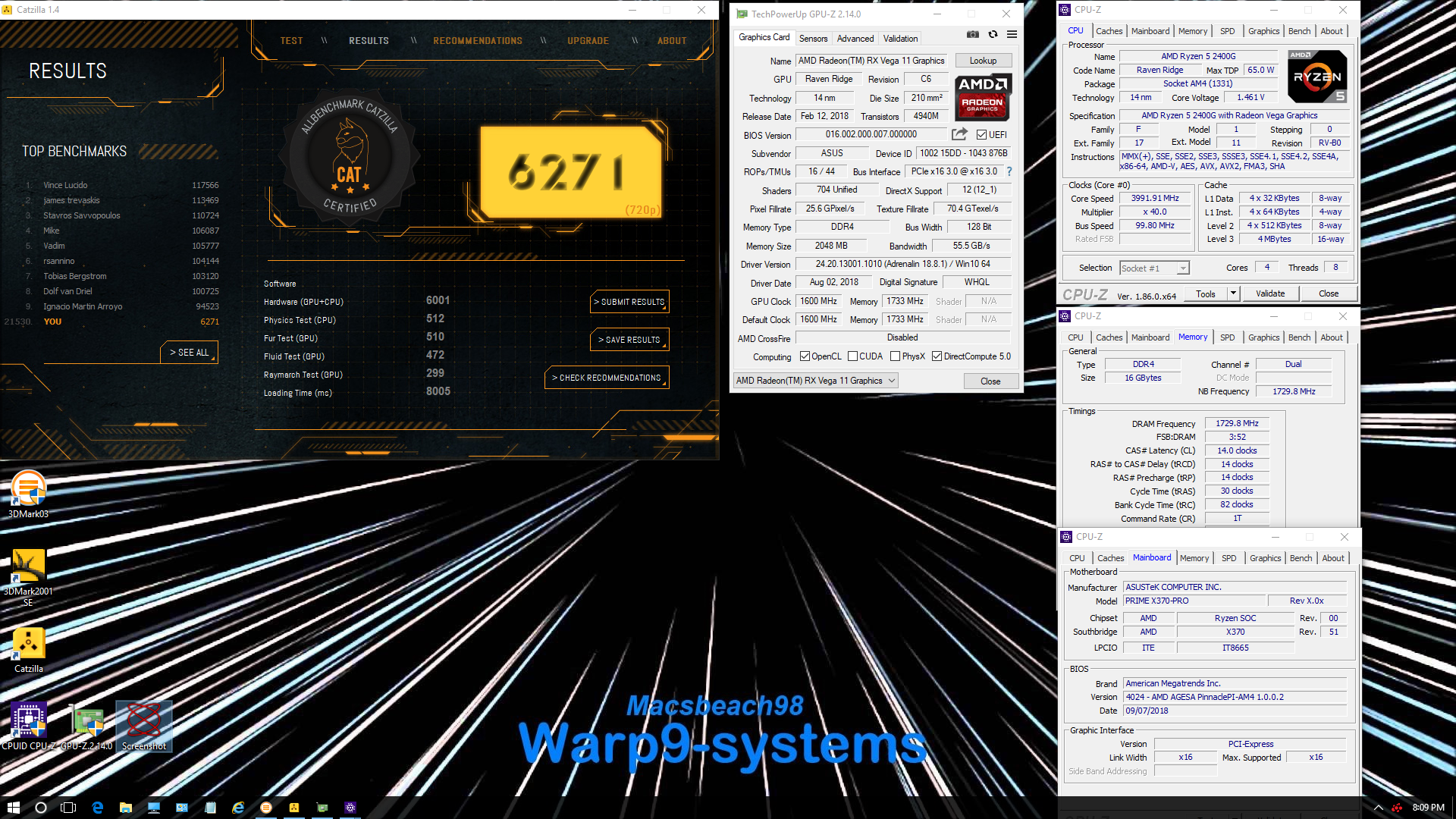Open Cortana search circle on taskbar
This screenshot has width=1456, height=819.
click(41, 808)
